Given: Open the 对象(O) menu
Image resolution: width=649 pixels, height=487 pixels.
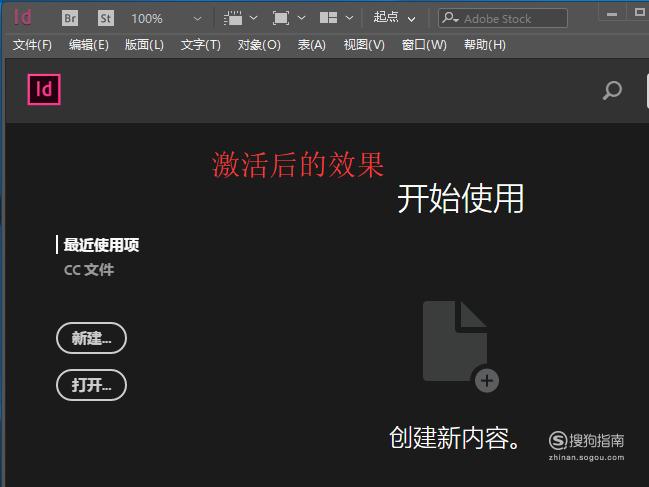Looking at the screenshot, I should (x=259, y=45).
